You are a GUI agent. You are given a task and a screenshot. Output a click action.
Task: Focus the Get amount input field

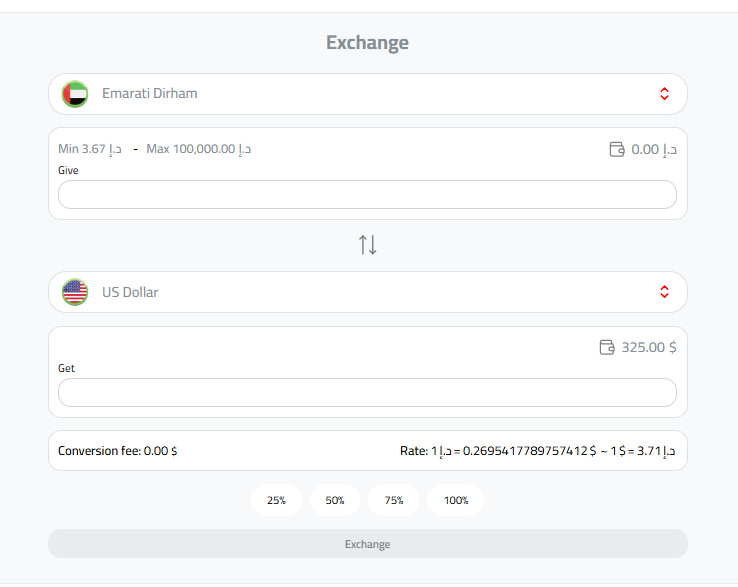point(367,393)
